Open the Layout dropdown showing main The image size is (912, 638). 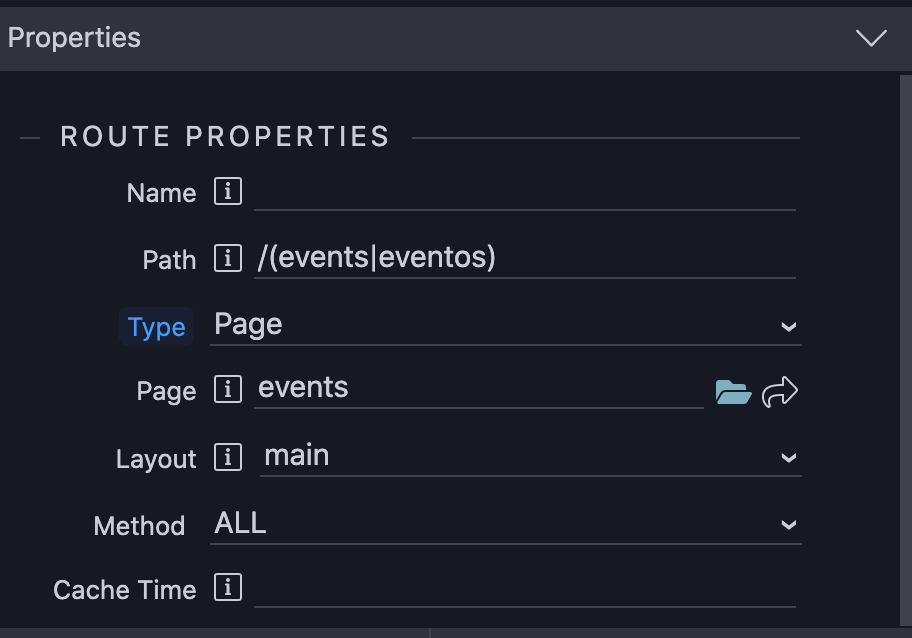(530, 457)
